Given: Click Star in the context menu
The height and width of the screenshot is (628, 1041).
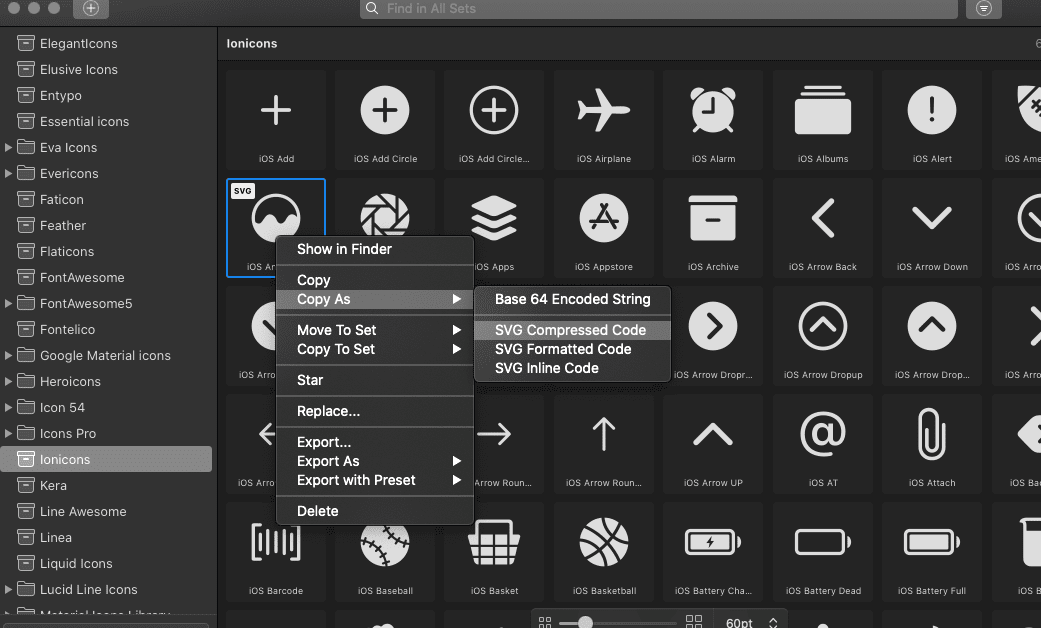Looking at the screenshot, I should [374, 380].
